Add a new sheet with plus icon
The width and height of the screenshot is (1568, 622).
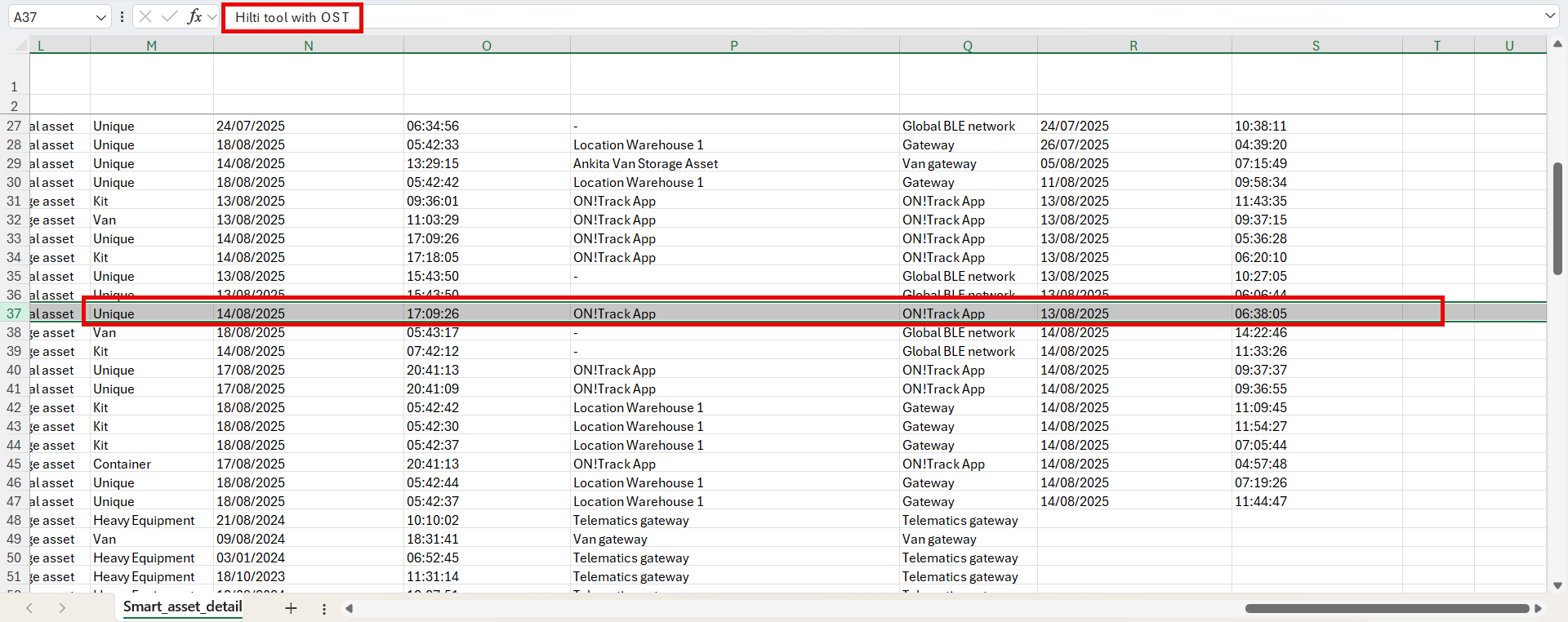(291, 608)
